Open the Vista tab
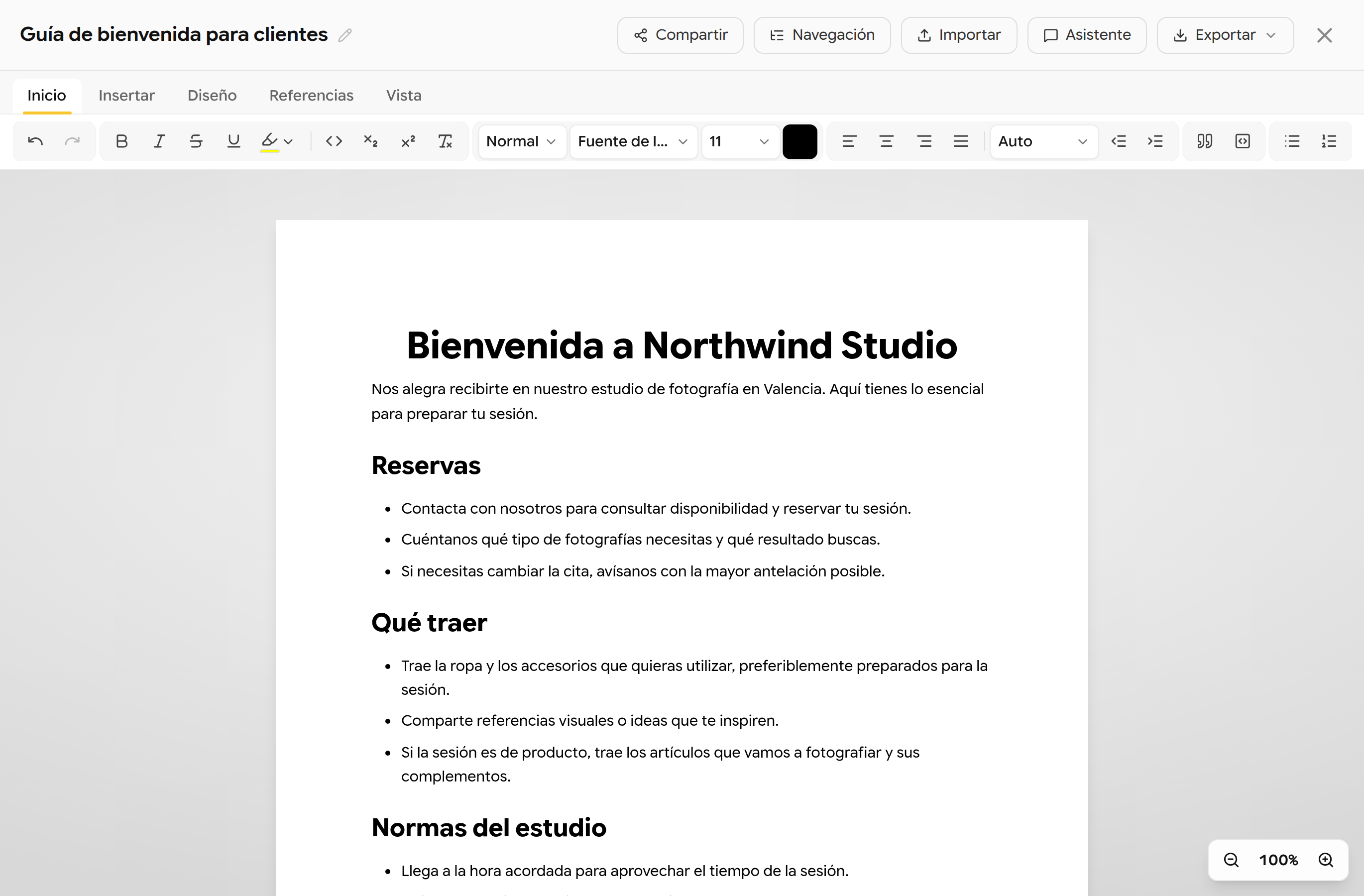The height and width of the screenshot is (896, 1364). 404,96
